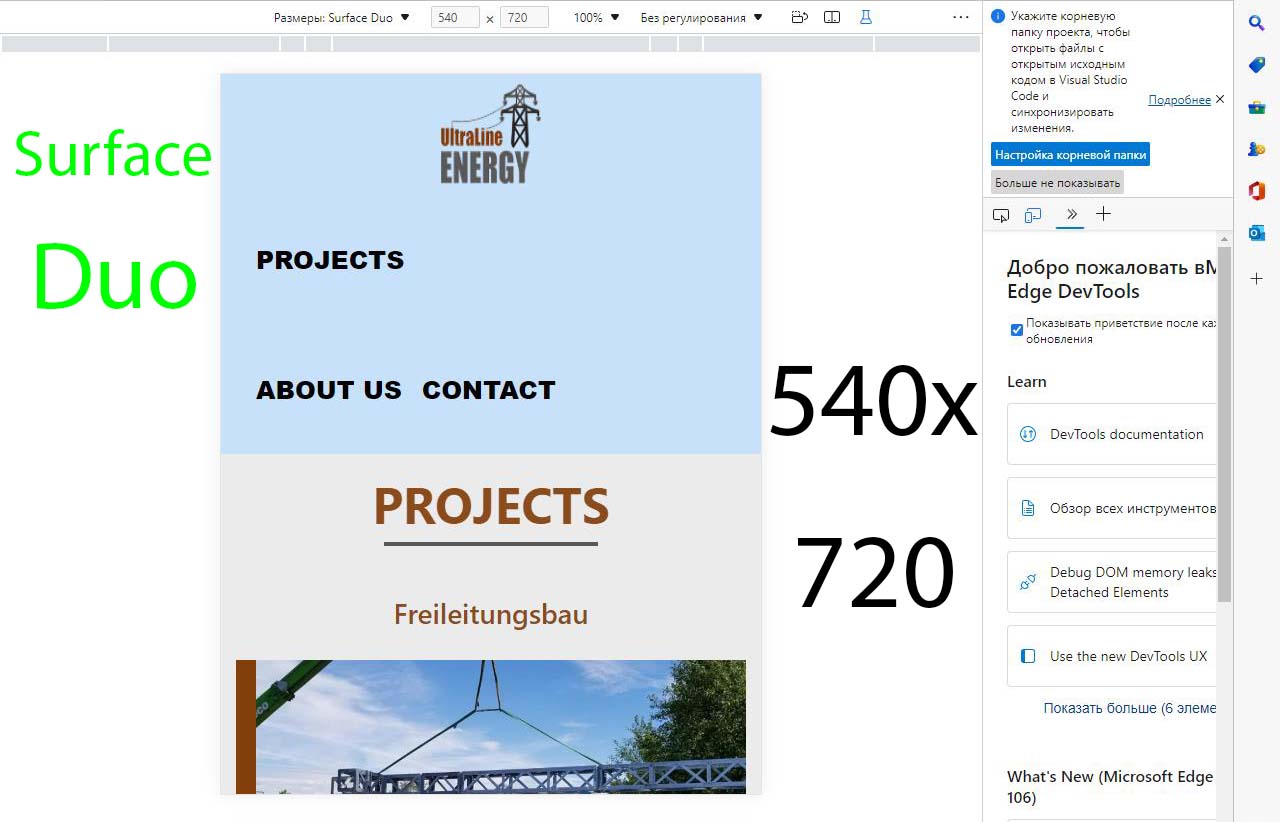
Task: Open Outlook from the Edge sidebar
Action: pyautogui.click(x=1257, y=233)
